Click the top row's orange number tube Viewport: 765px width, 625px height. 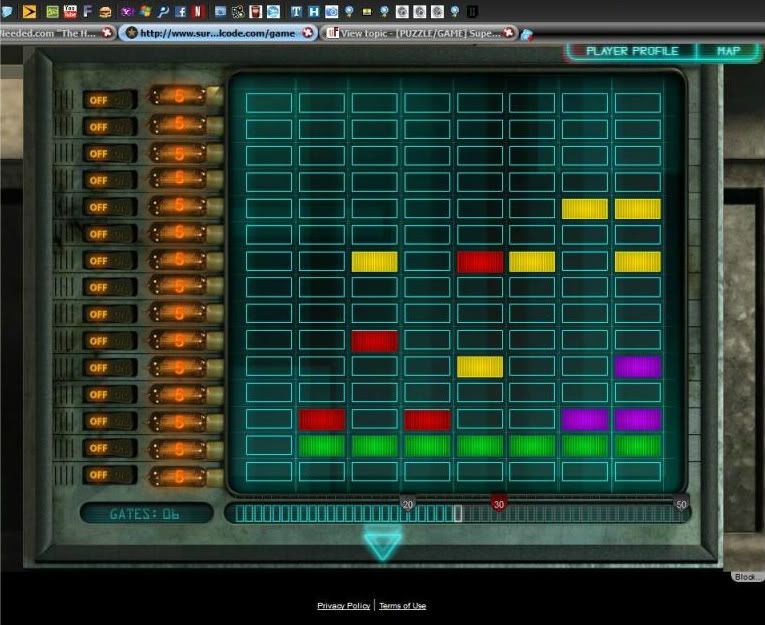pos(180,97)
